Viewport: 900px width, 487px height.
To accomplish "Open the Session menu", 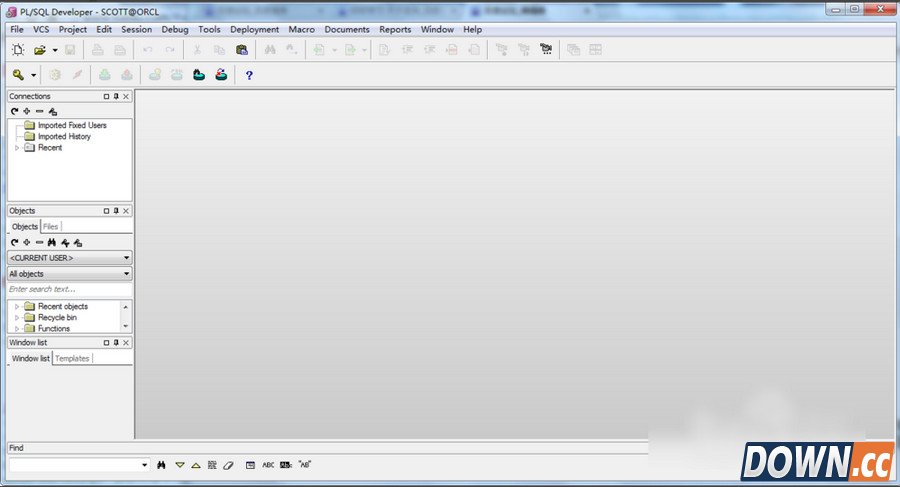I will pyautogui.click(x=136, y=30).
